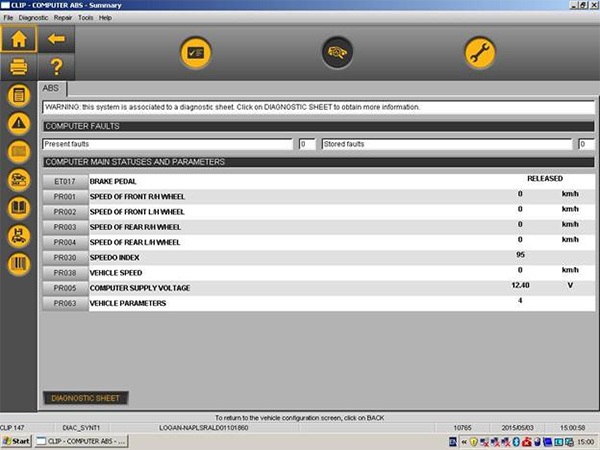Click the PR005 supply voltage button
Viewport: 600px width, 450px height.
(65, 287)
